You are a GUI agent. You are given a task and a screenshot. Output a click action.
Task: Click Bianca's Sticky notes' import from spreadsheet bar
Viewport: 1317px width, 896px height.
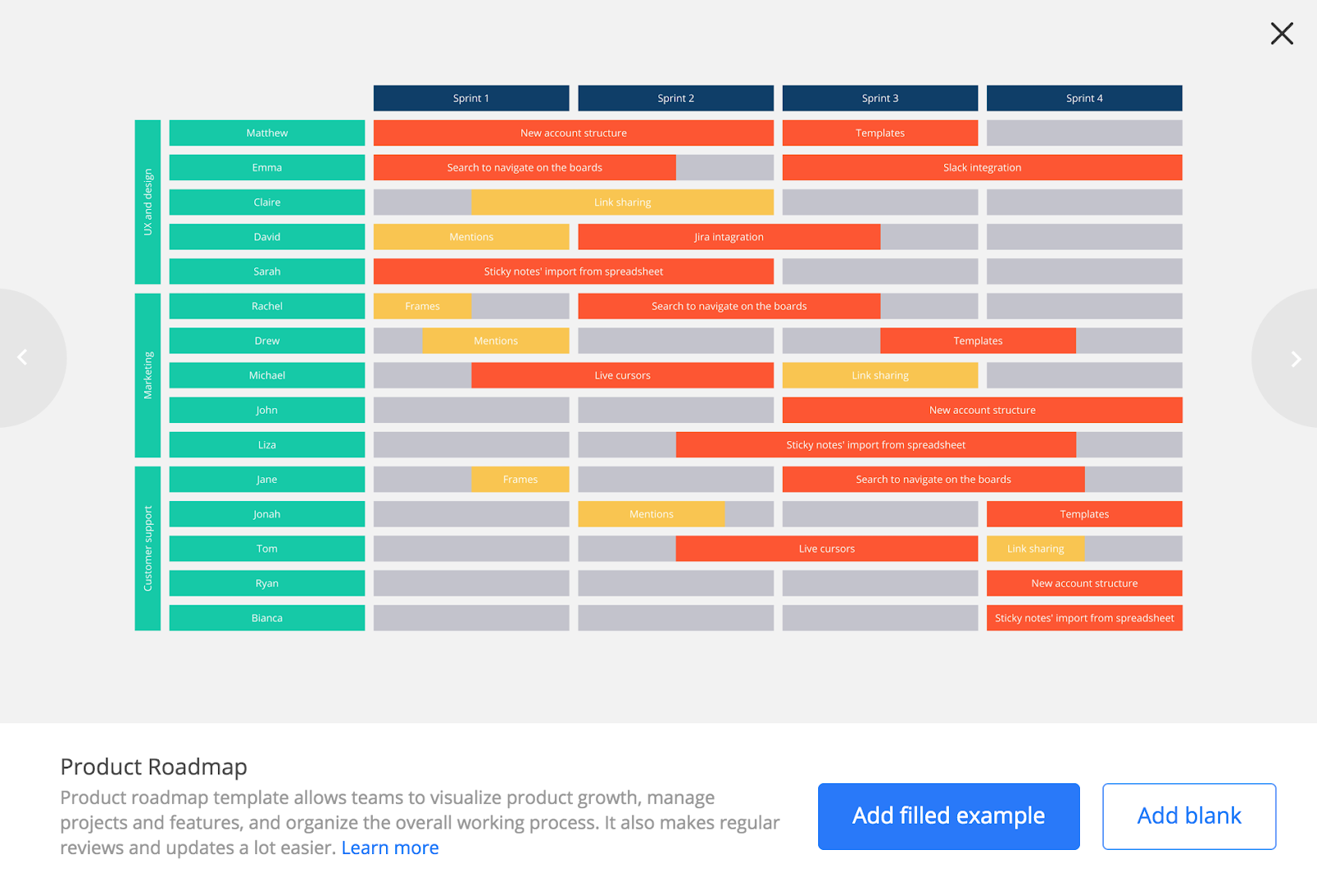click(1083, 617)
